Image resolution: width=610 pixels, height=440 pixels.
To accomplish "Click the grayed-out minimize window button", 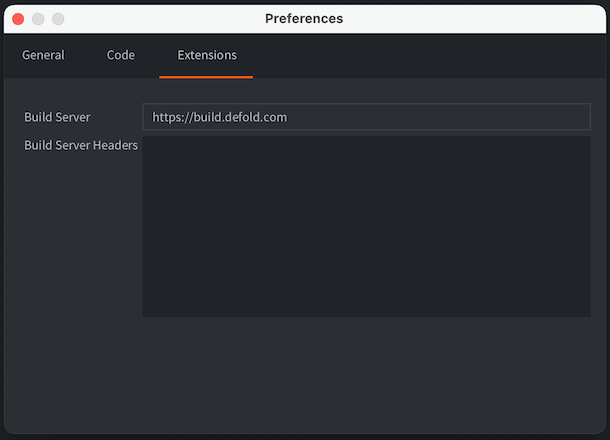I will 38,19.
